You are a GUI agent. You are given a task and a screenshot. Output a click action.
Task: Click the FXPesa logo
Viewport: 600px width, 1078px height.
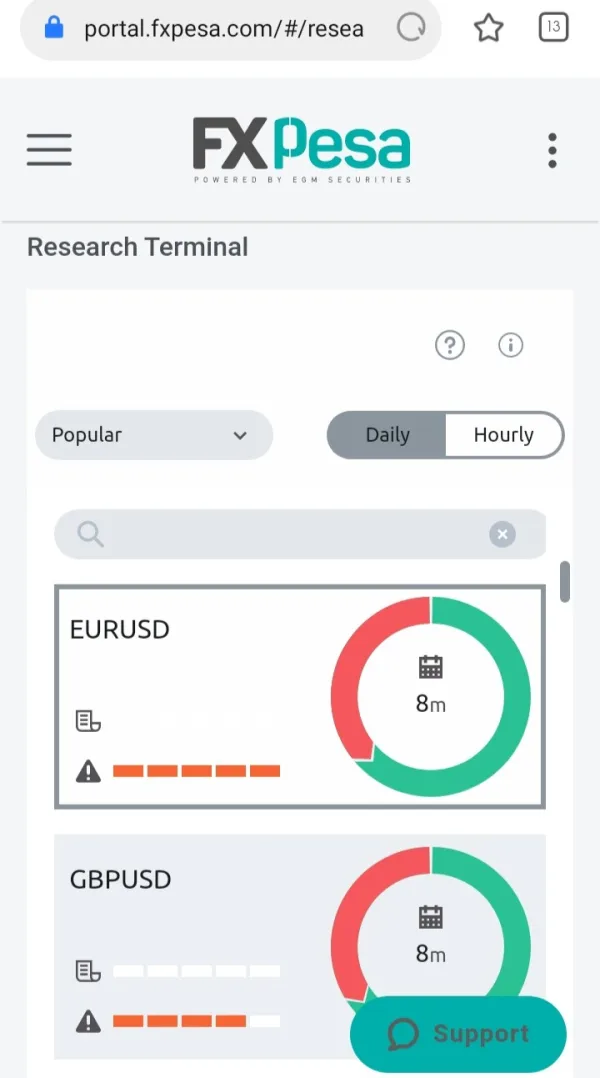tap(301, 150)
